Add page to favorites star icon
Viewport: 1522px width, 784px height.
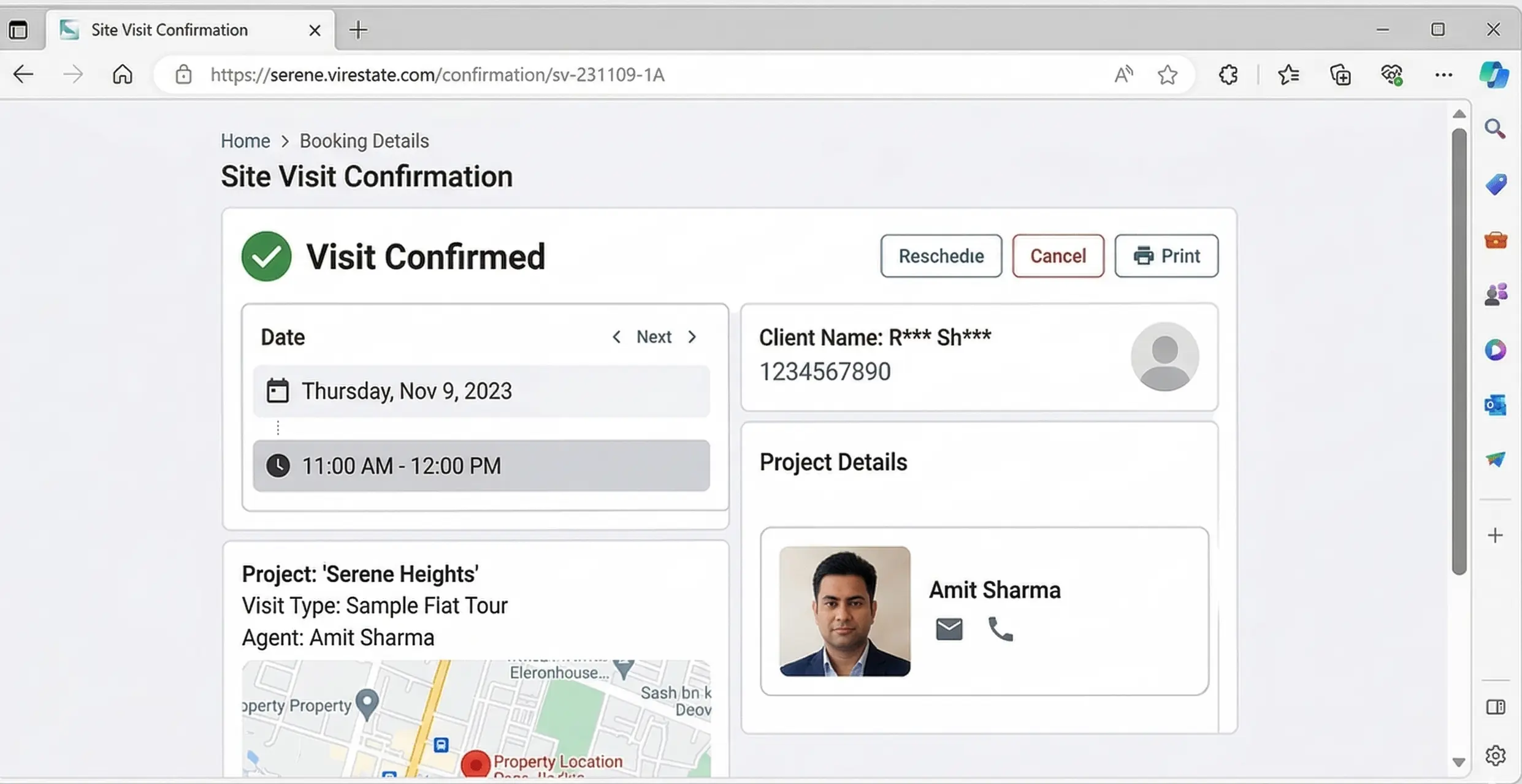pos(1167,75)
